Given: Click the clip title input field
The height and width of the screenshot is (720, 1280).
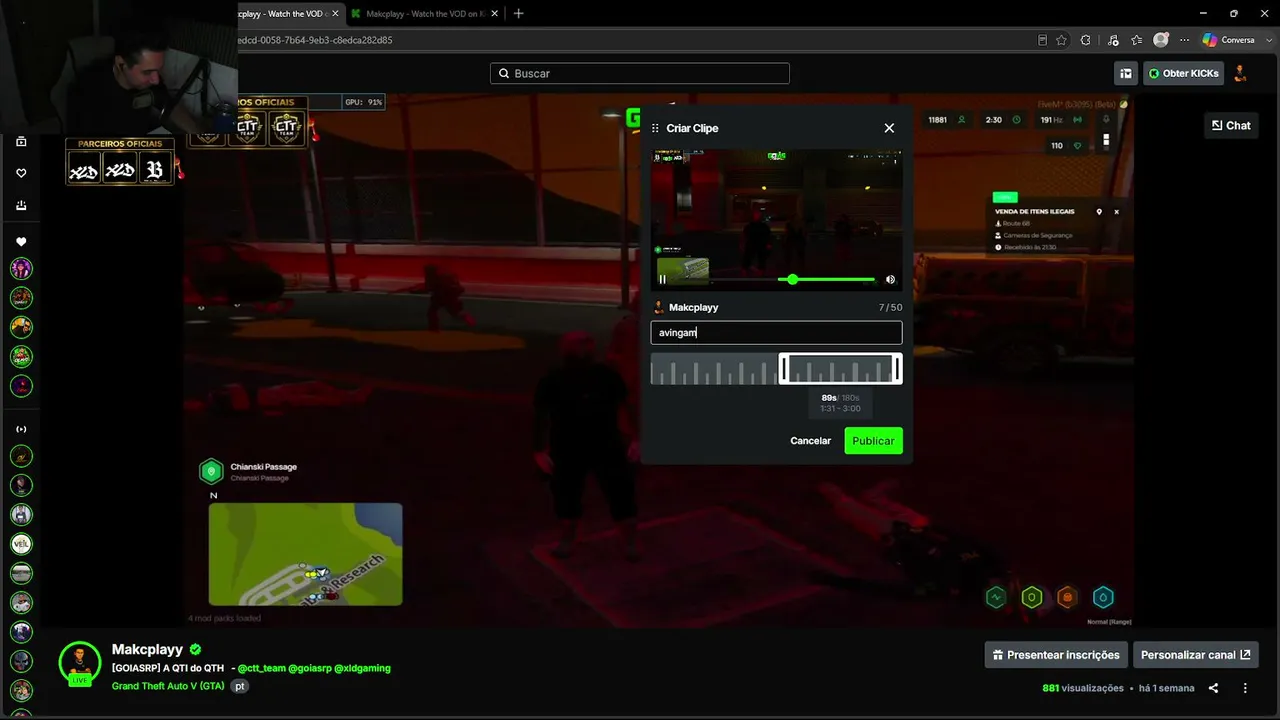Looking at the screenshot, I should click(776, 333).
